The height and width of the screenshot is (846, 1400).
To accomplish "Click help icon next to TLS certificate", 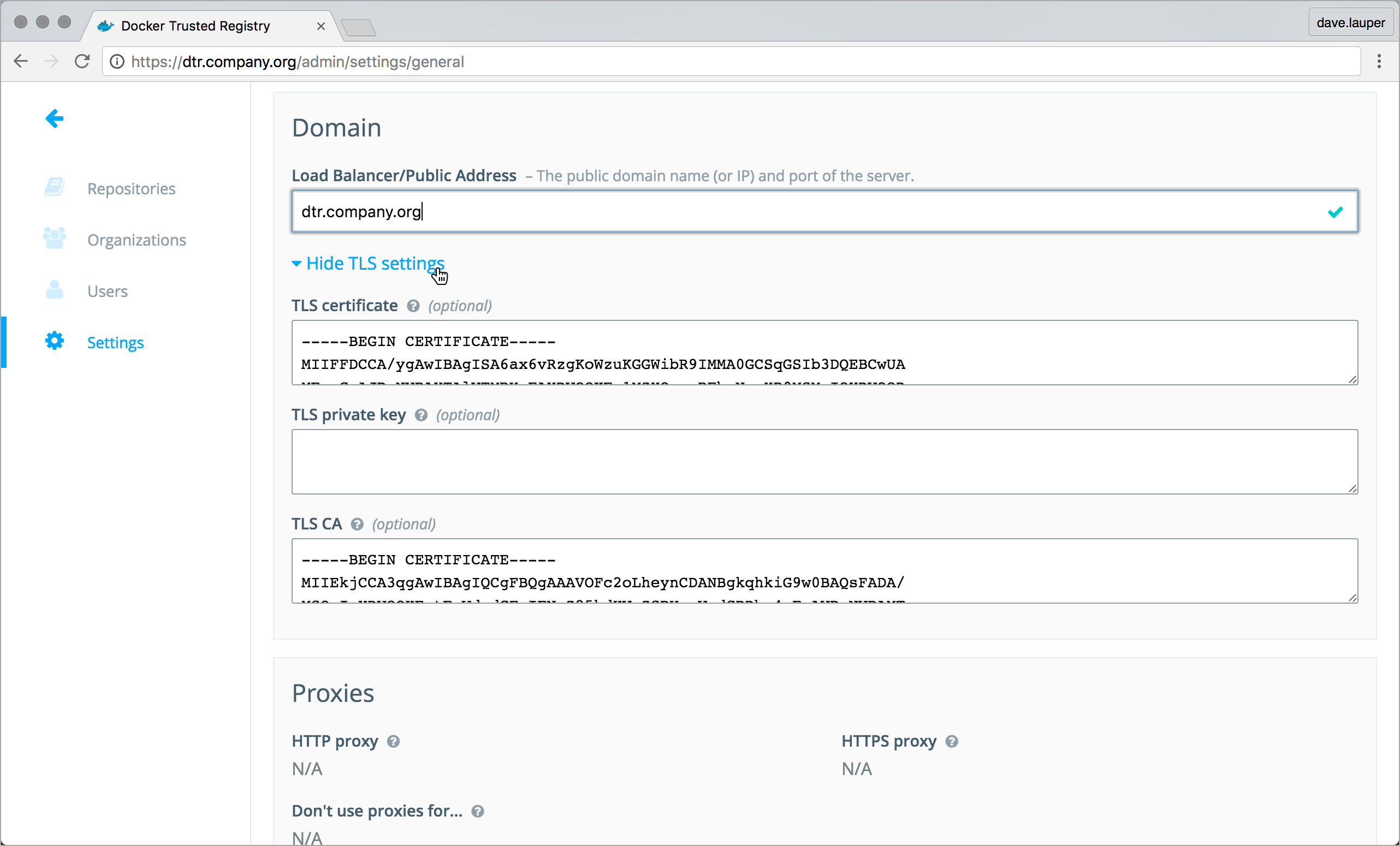I will tap(413, 306).
